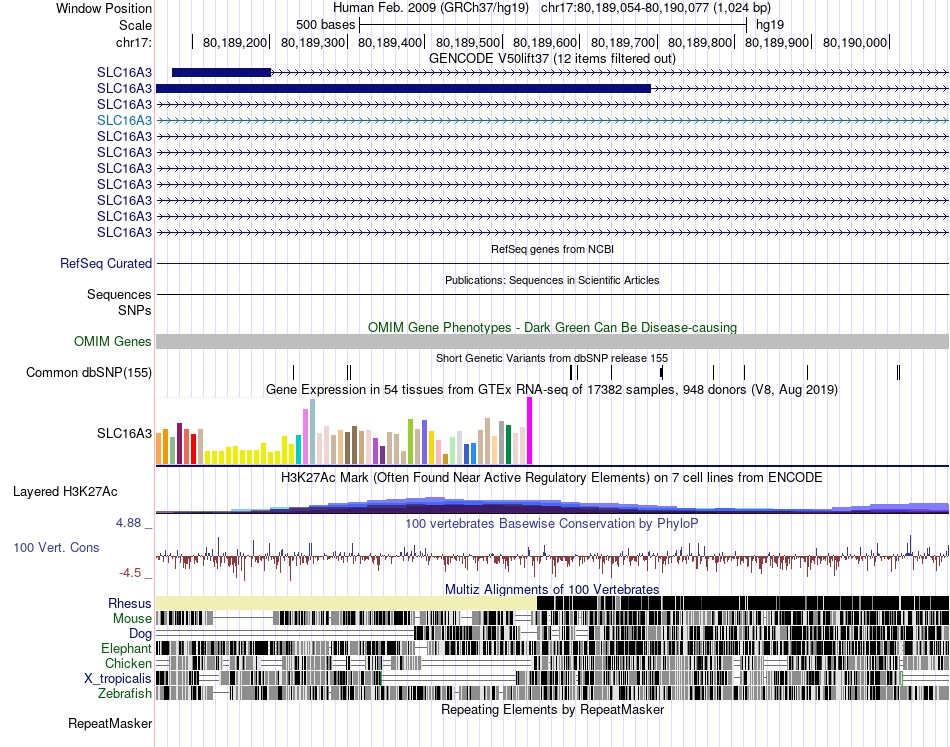950x747 pixels.
Task: Click the Layered H3K27Ac label
Action: tap(65, 491)
